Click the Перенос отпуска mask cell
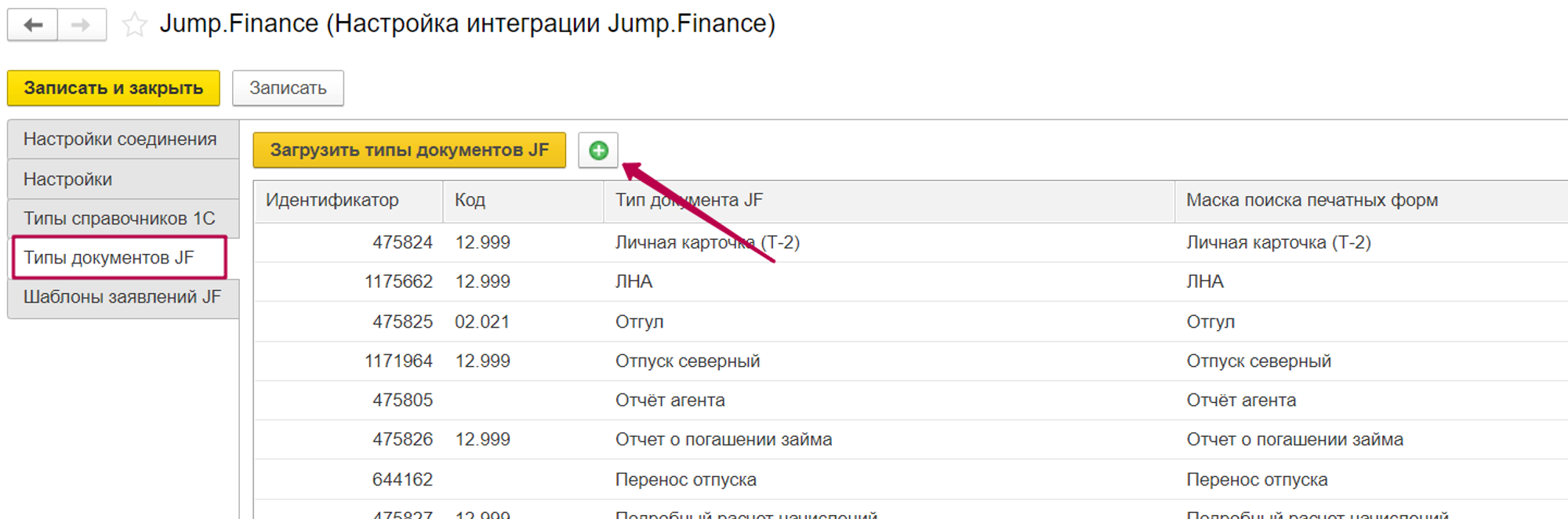The image size is (1568, 519). 1257,480
